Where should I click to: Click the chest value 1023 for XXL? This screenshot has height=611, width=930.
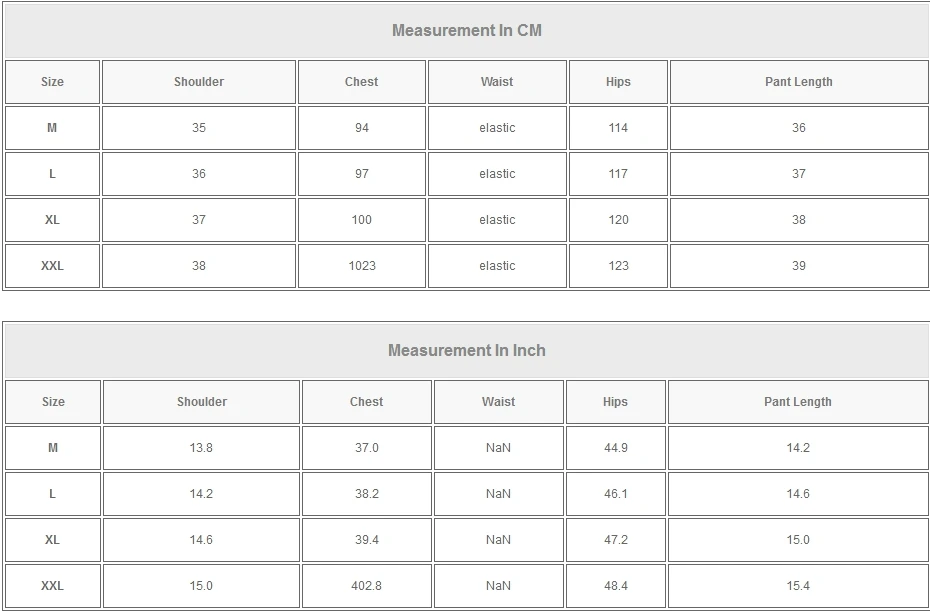[362, 266]
